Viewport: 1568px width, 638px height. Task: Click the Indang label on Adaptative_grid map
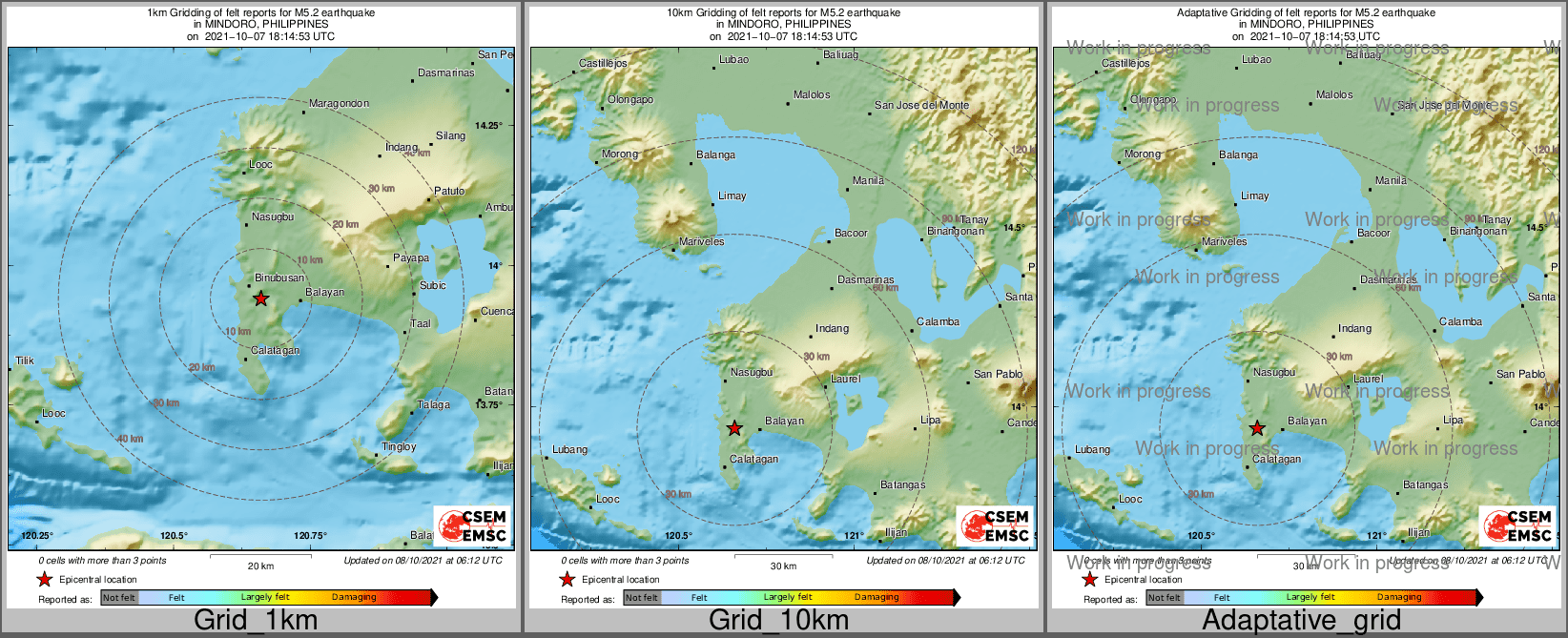[1354, 328]
